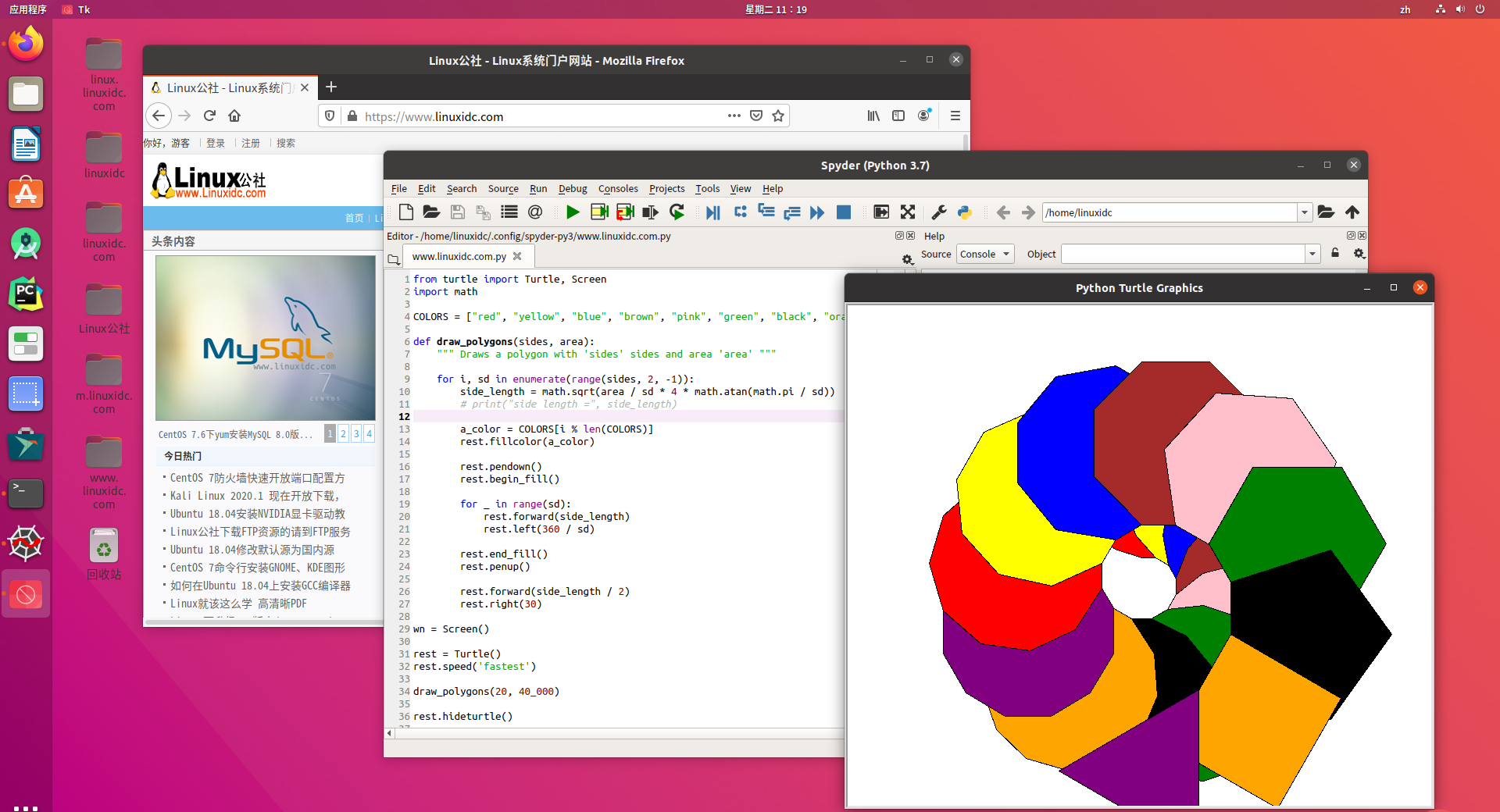The width and height of the screenshot is (1500, 812).
Task: Run selection or current line
Action: click(x=650, y=212)
